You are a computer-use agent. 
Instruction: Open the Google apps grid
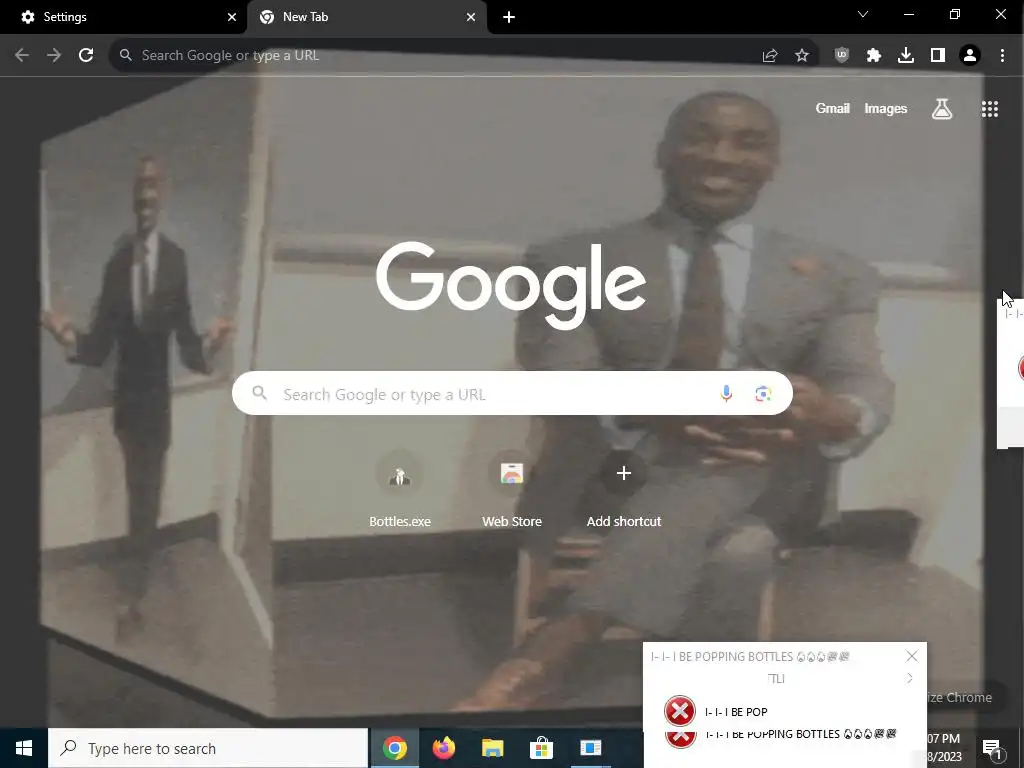pyautogui.click(x=990, y=109)
